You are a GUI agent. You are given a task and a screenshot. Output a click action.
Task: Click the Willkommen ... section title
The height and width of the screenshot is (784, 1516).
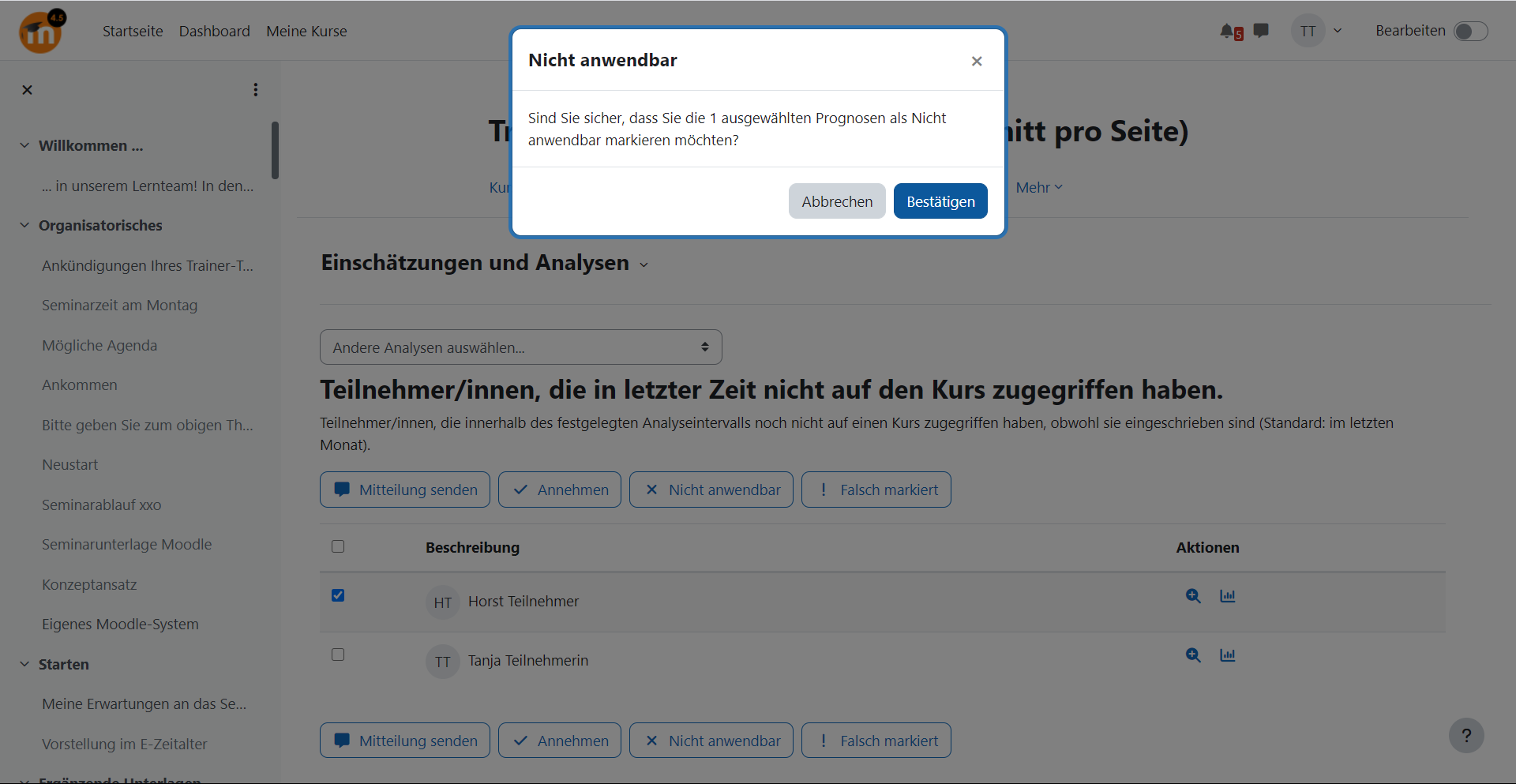point(91,145)
